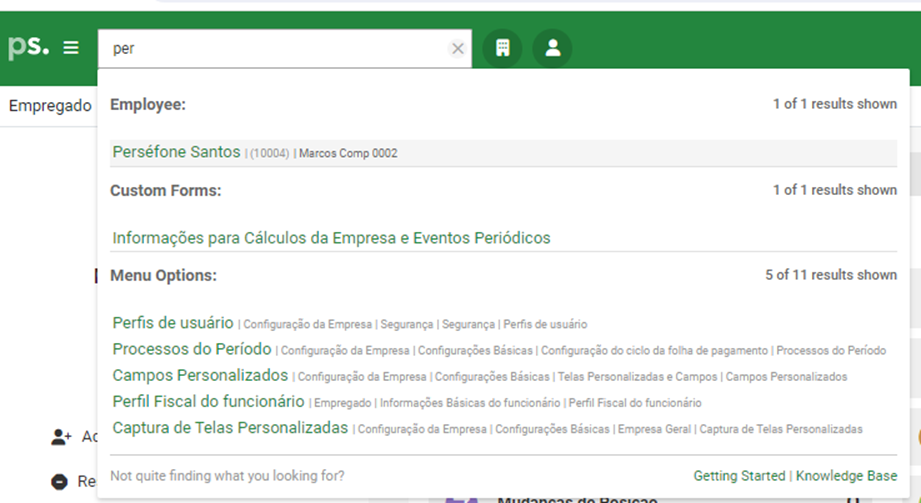Click the add person icon on the left
This screenshot has height=503, width=921.
click(61, 437)
